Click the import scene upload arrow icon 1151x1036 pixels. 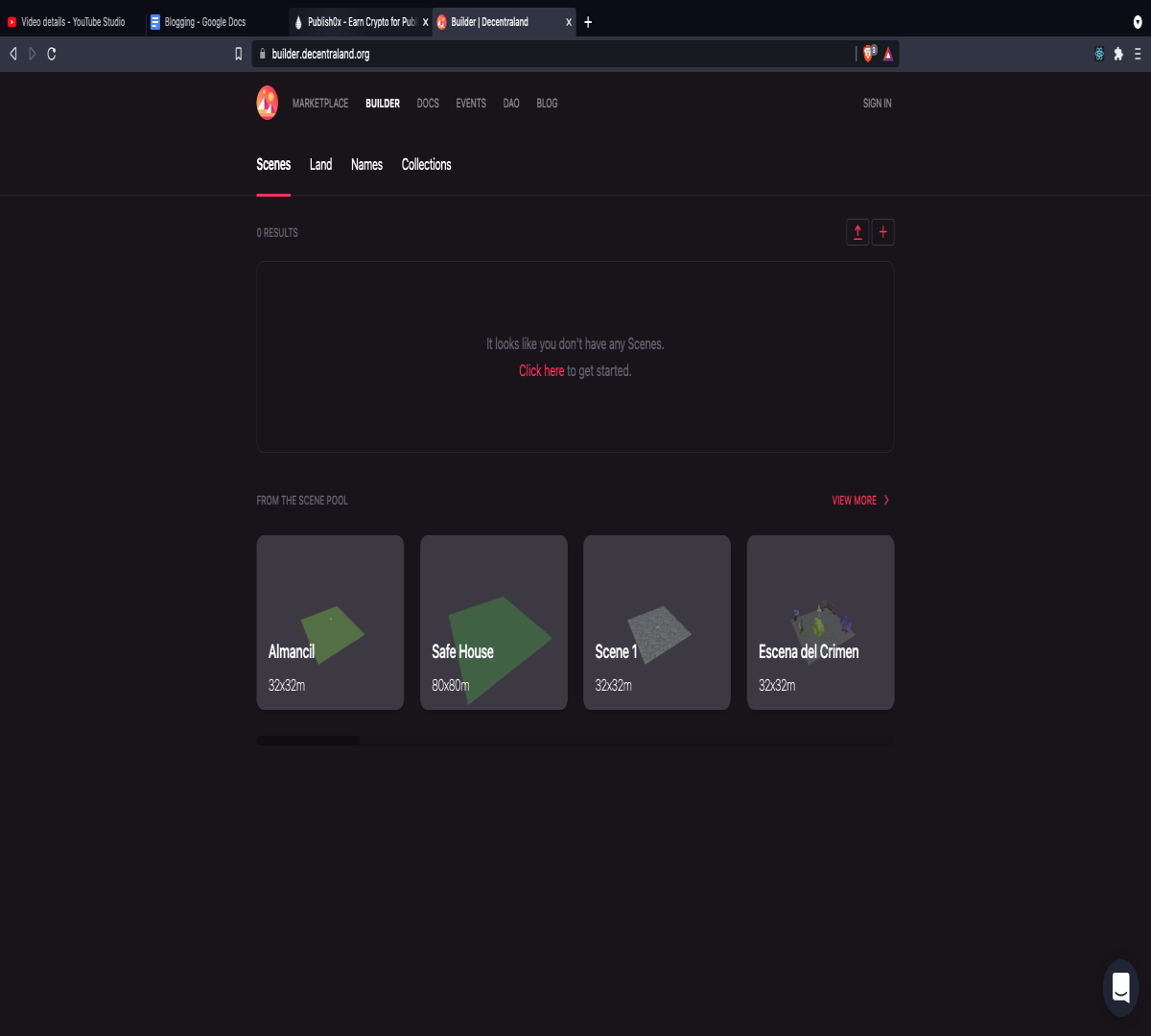point(857,232)
